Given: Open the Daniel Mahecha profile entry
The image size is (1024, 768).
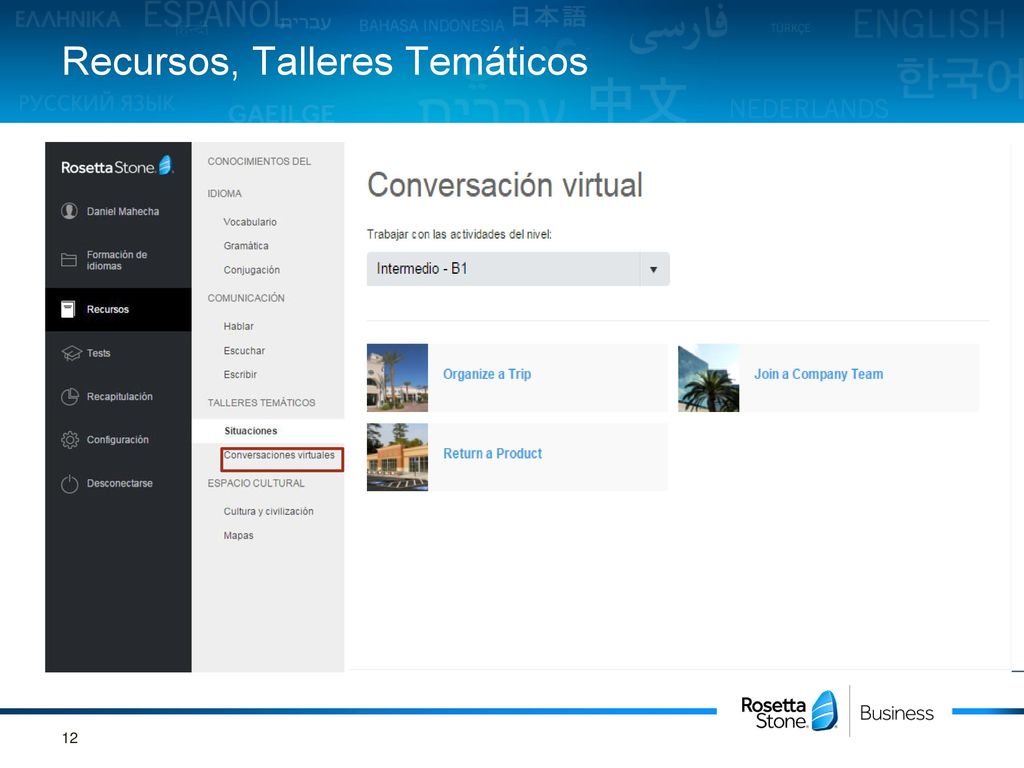Looking at the screenshot, I should (118, 211).
